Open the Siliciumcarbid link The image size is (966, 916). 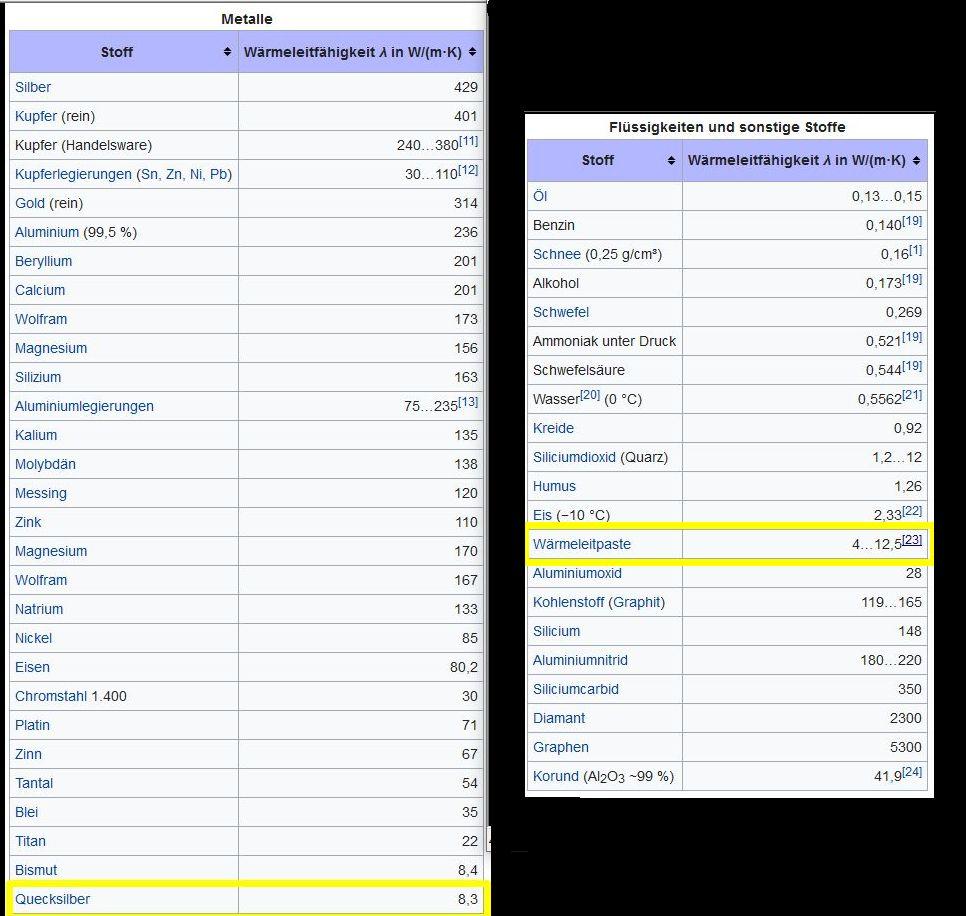[x=575, y=689]
